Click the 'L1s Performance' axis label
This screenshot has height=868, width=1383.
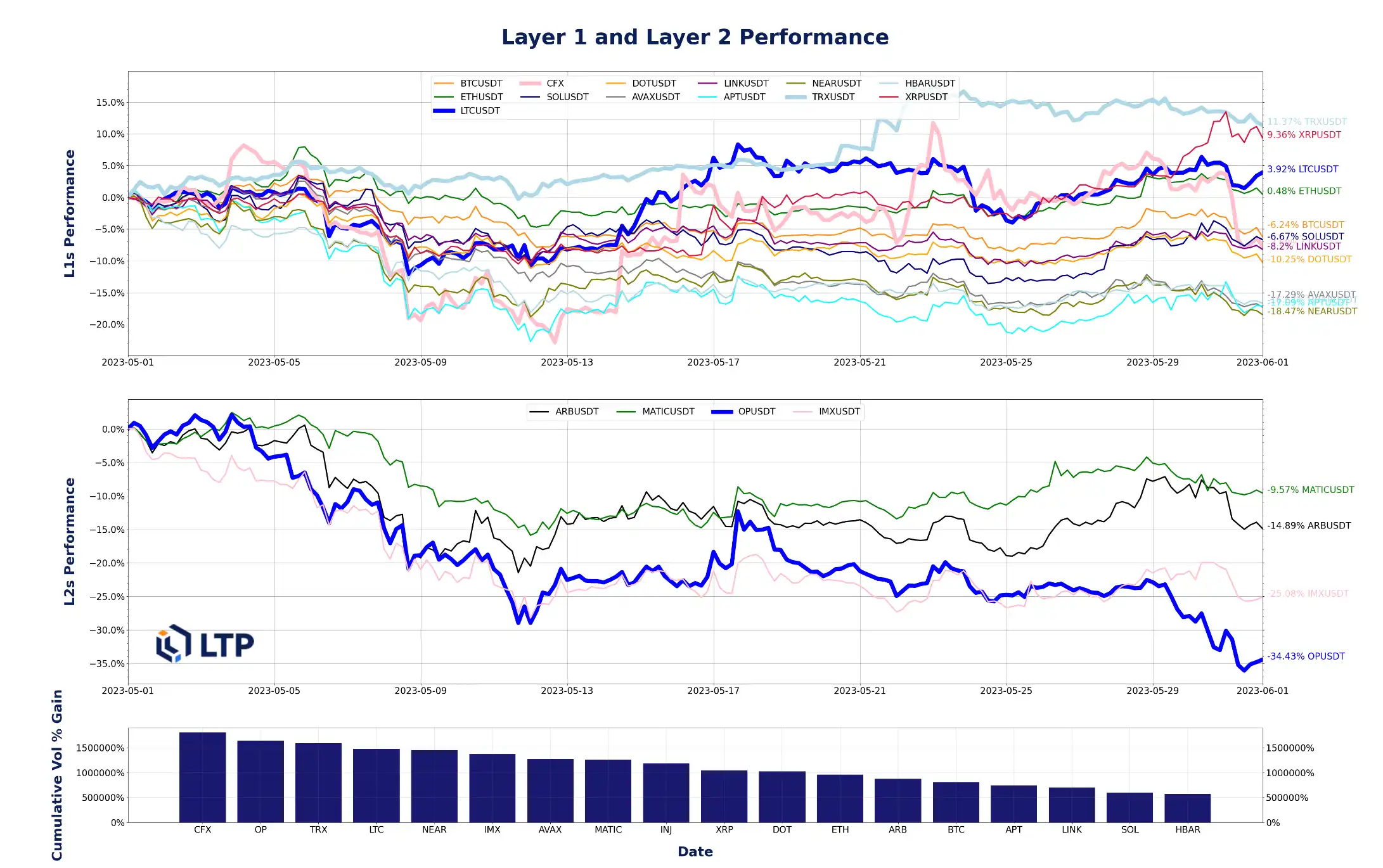[x=70, y=214]
